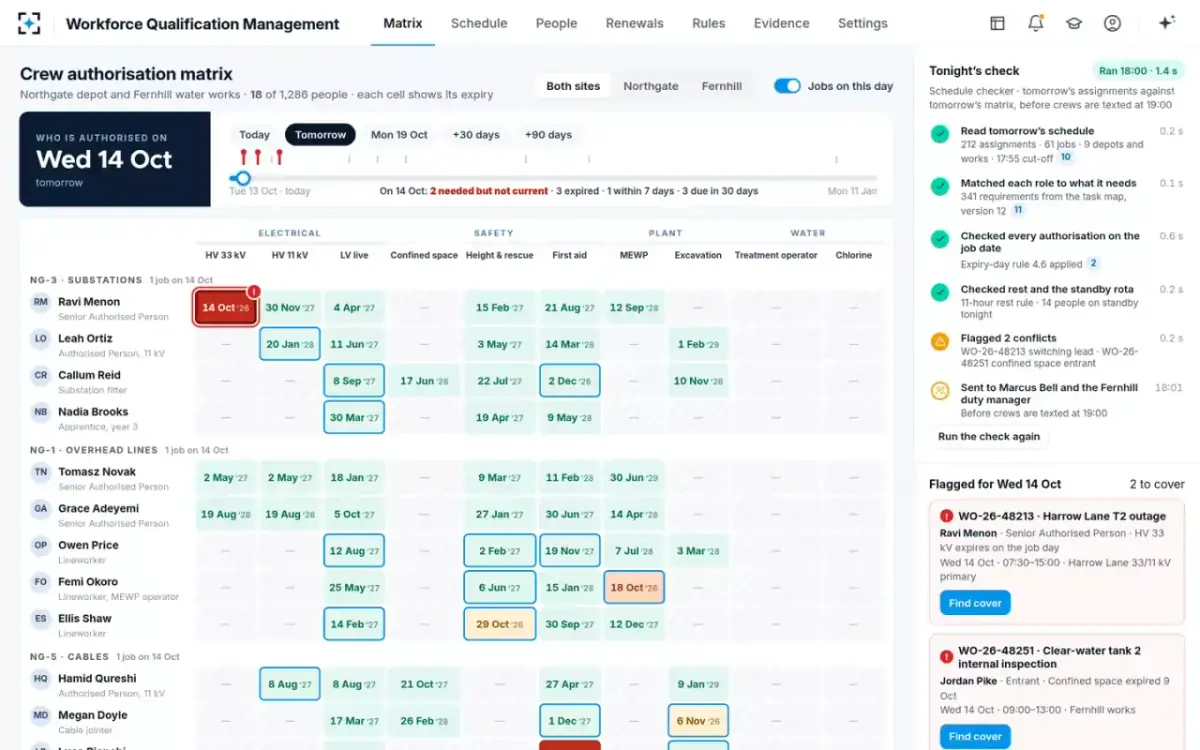Viewport: 1200px width, 750px height.
Task: Select Both sites filter
Action: (x=573, y=86)
